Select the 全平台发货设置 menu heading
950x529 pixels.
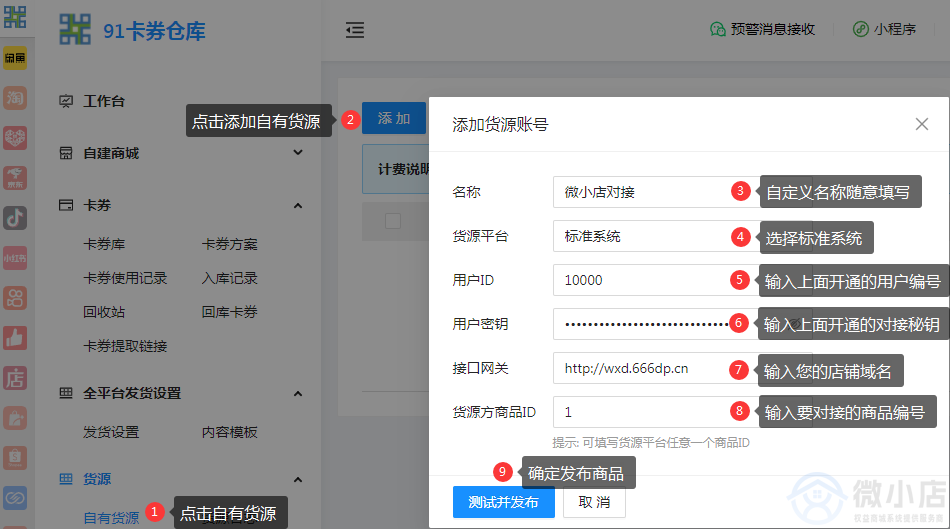[x=132, y=393]
